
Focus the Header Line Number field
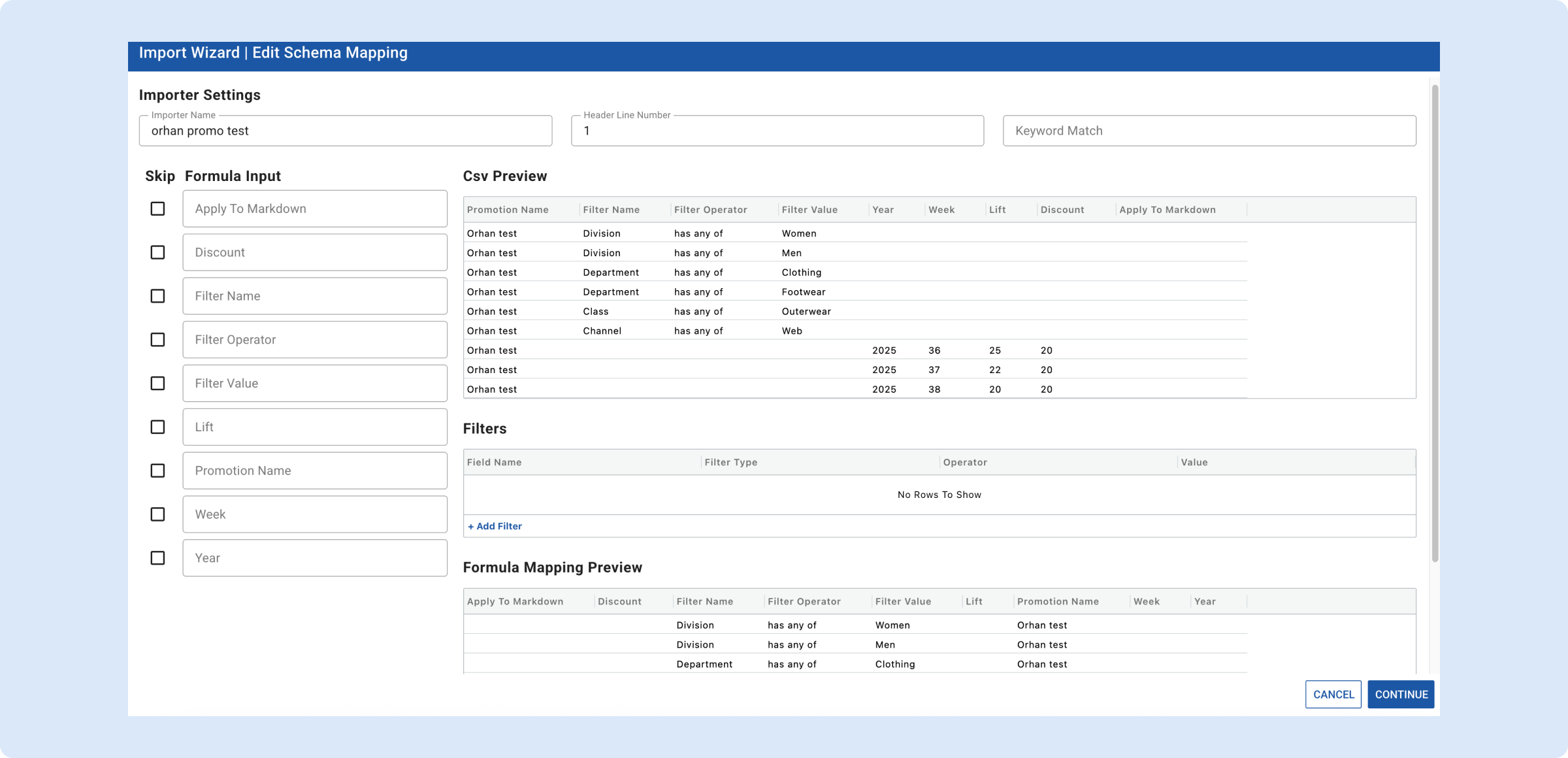coord(777,131)
